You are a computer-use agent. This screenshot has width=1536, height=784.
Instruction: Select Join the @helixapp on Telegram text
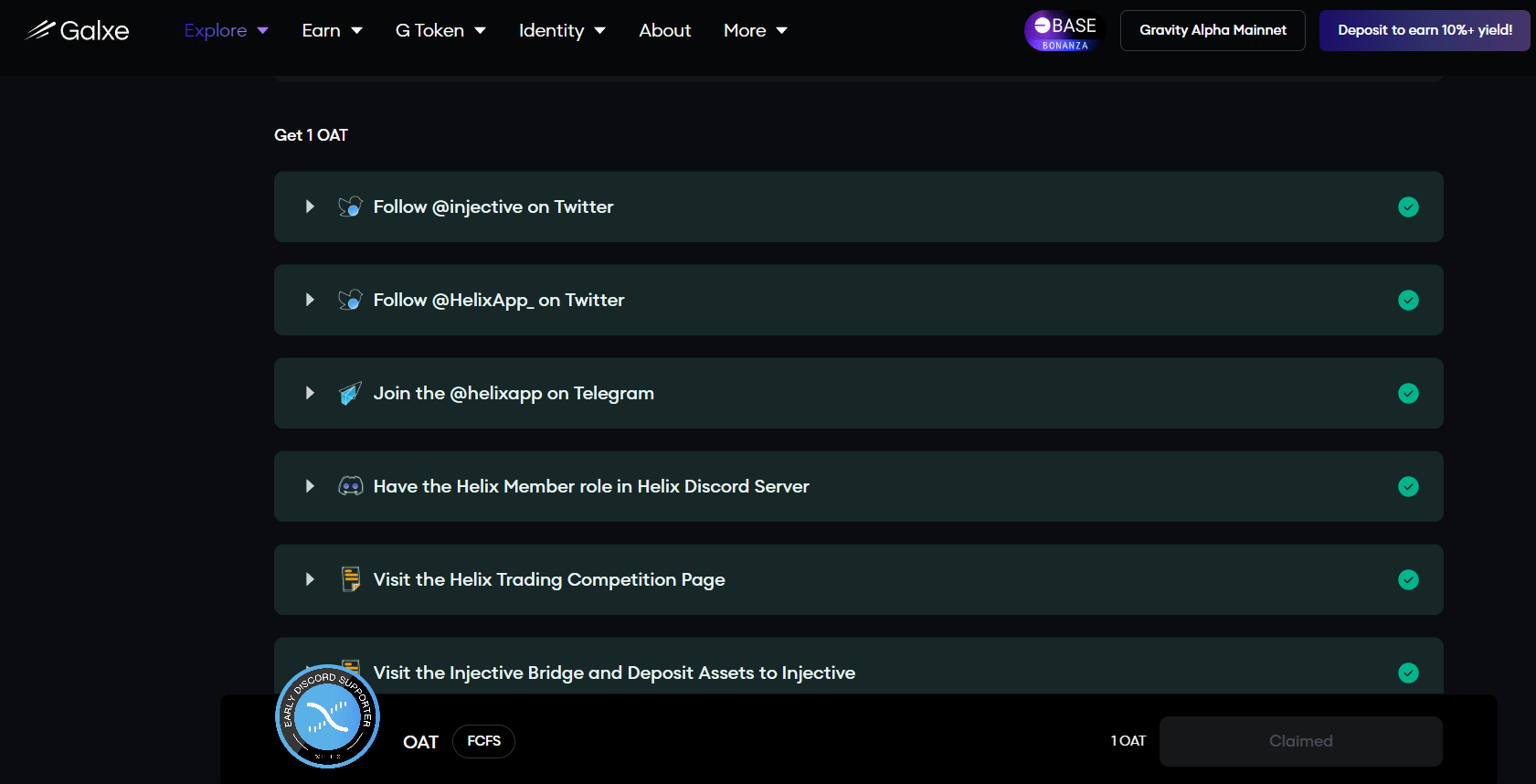(x=514, y=393)
